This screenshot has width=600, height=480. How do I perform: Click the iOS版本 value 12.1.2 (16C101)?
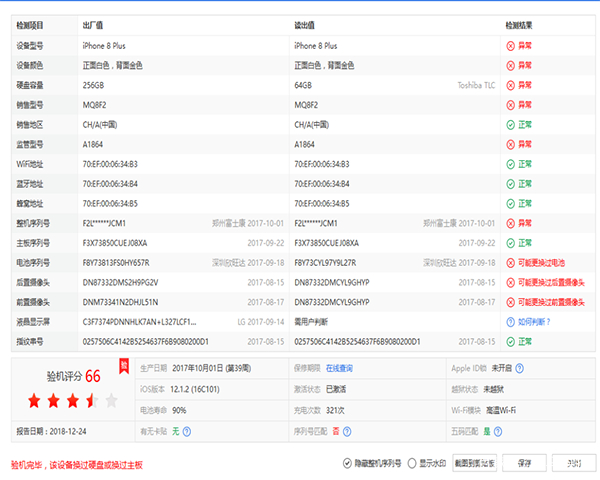(x=195, y=389)
